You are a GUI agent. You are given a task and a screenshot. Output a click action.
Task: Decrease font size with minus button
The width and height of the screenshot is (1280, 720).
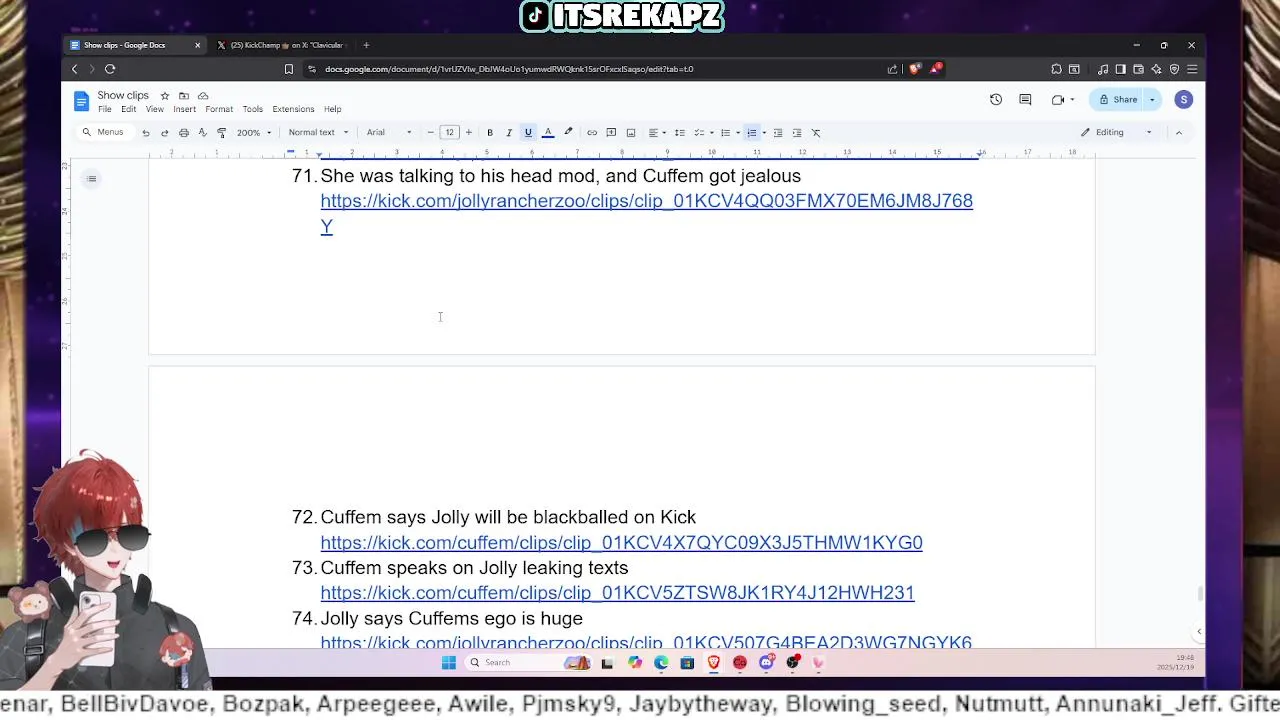point(431,133)
